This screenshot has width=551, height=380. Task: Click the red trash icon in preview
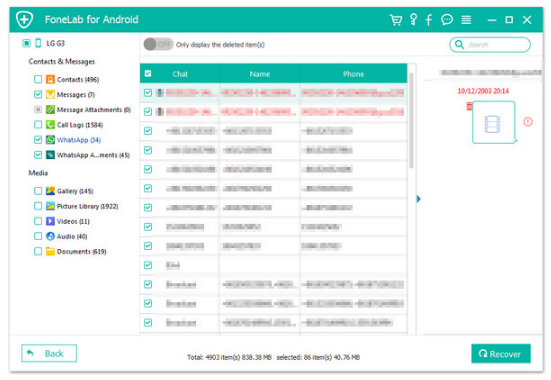point(469,106)
